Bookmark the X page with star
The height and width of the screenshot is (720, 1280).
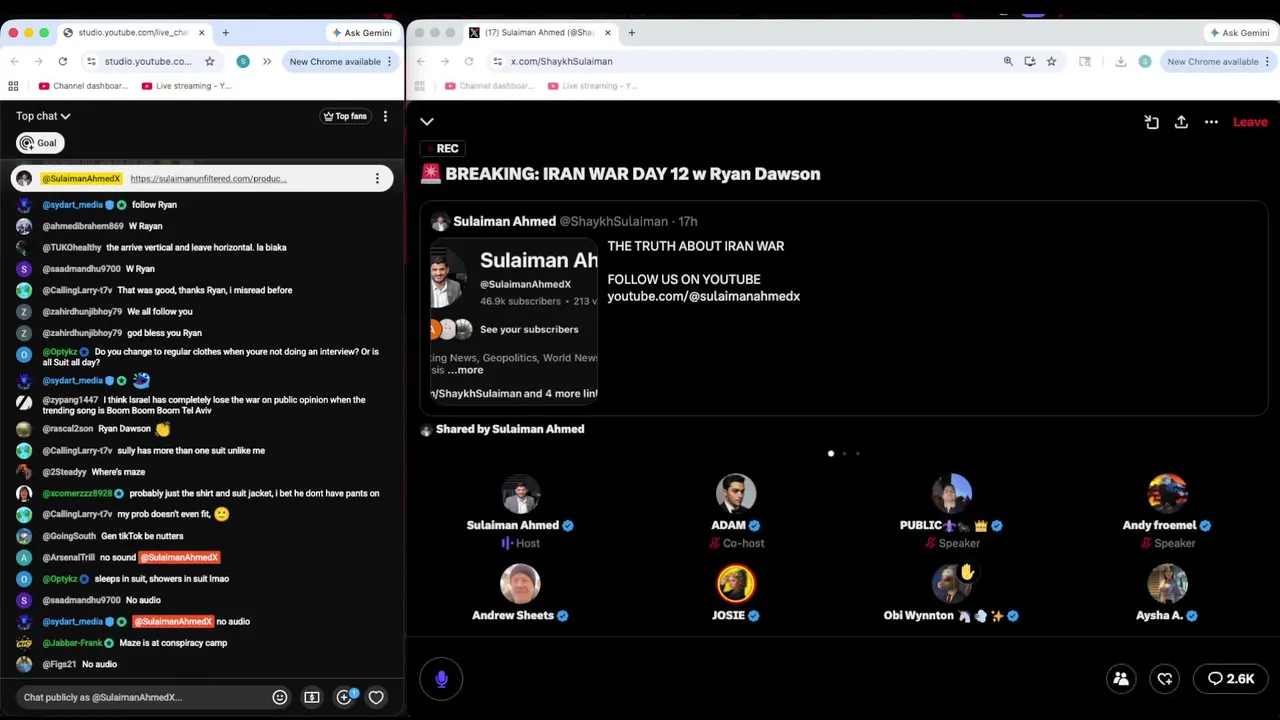coord(1051,61)
